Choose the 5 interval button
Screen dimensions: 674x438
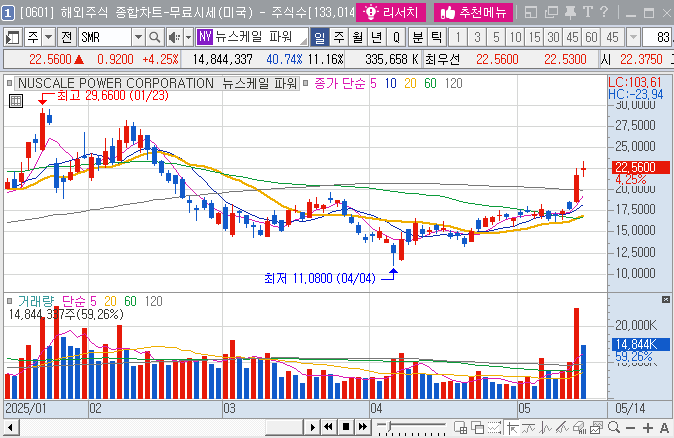click(x=496, y=38)
